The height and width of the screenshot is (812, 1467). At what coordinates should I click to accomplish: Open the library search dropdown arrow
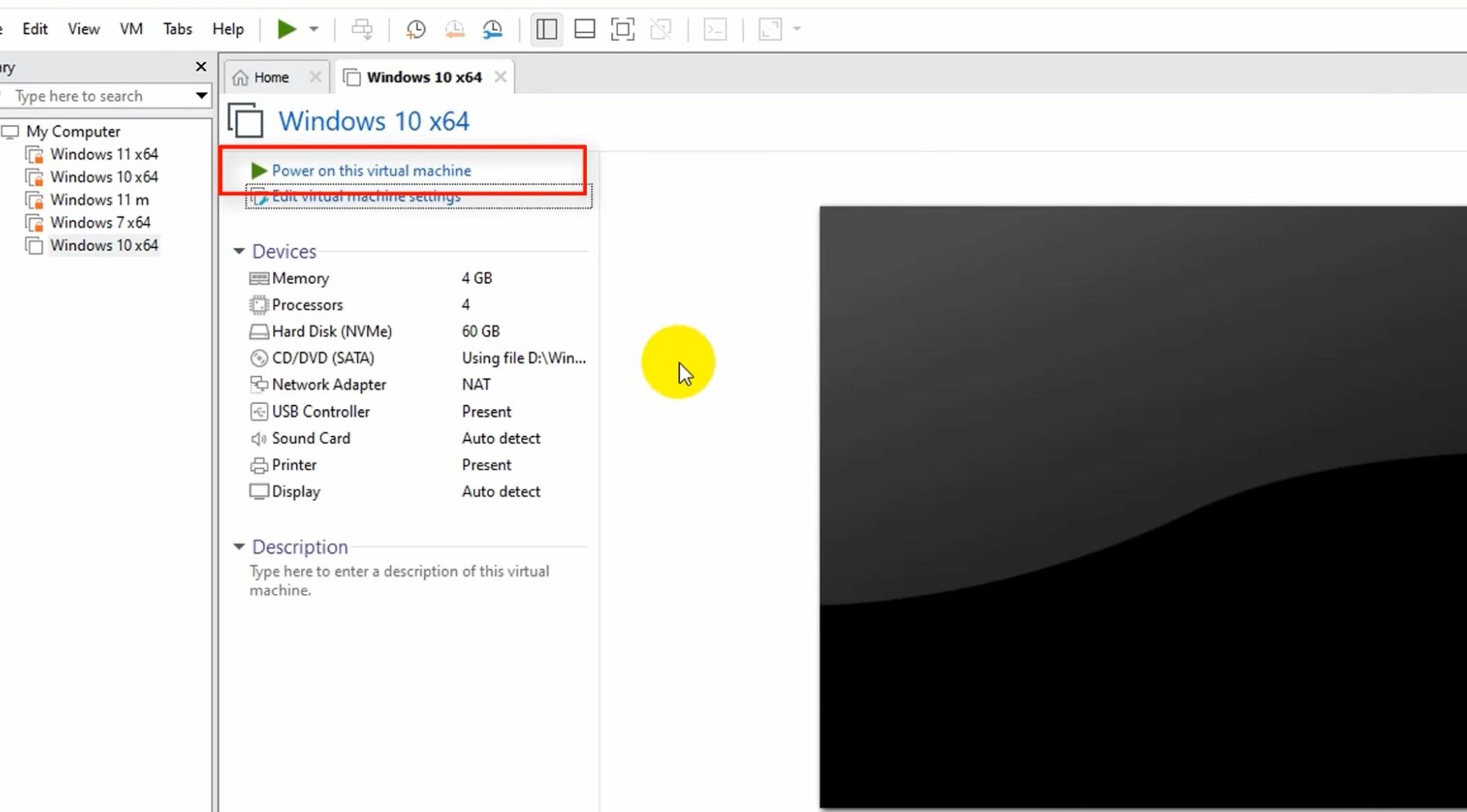tap(201, 96)
